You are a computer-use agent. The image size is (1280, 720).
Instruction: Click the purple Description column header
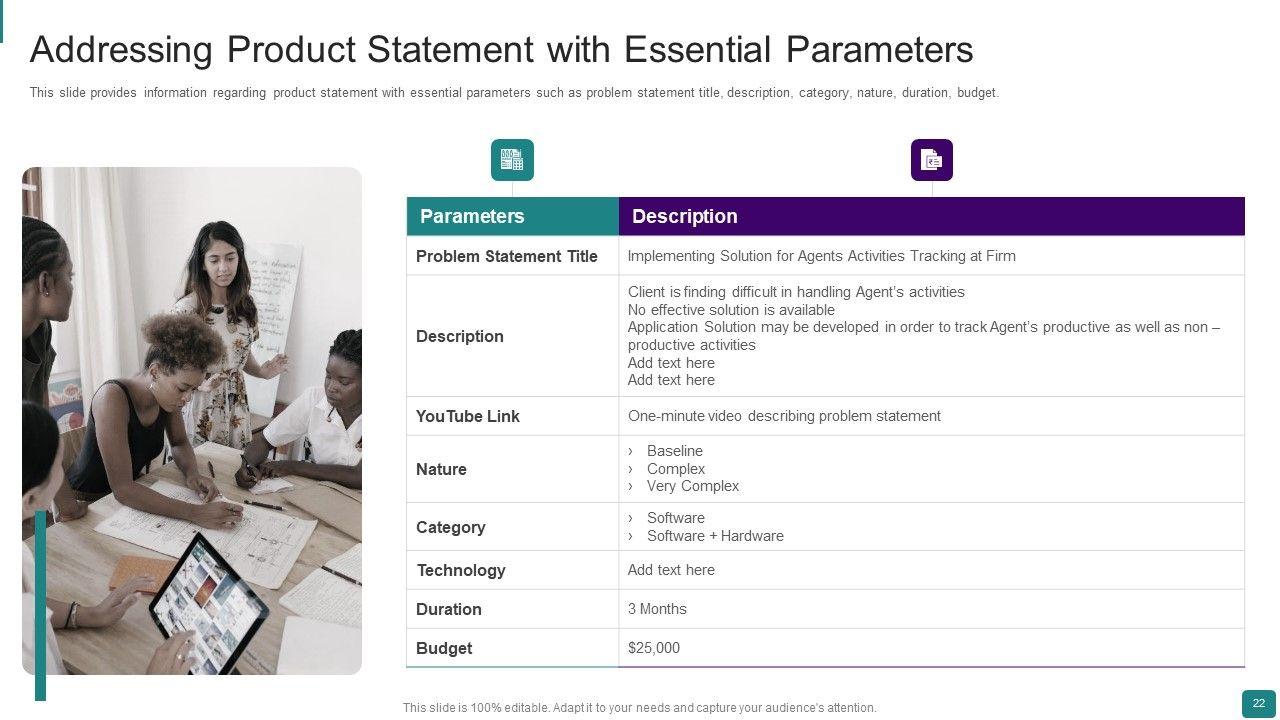coord(685,216)
